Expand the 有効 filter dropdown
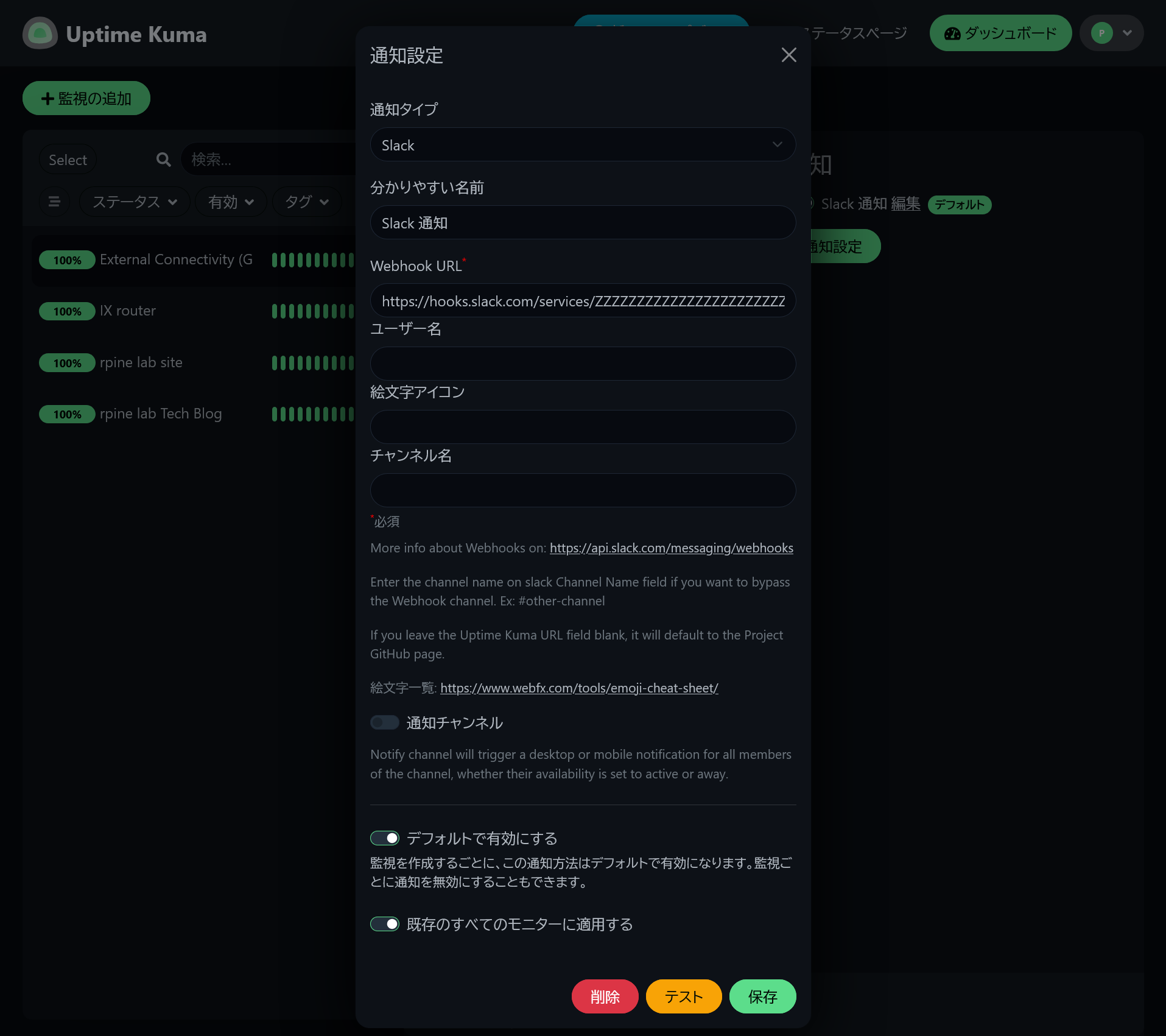The height and width of the screenshot is (1036, 1166). coord(231,202)
